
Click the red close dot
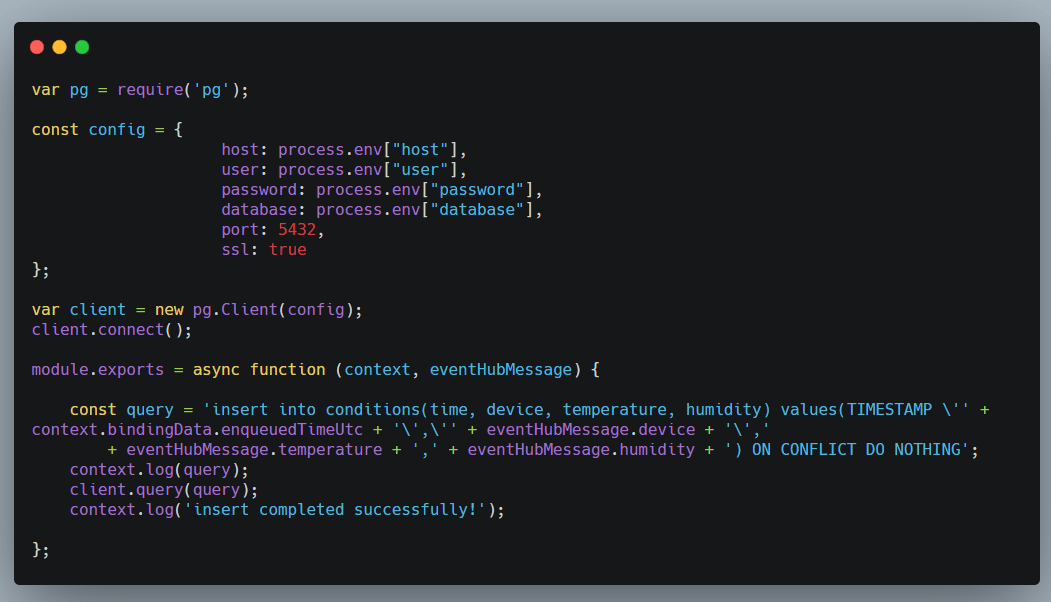point(37,47)
